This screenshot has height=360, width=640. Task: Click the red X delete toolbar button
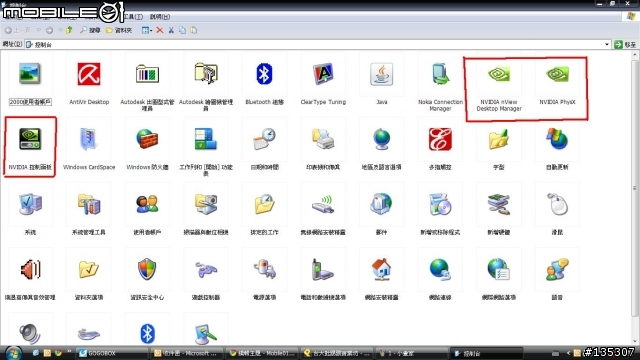[160, 30]
